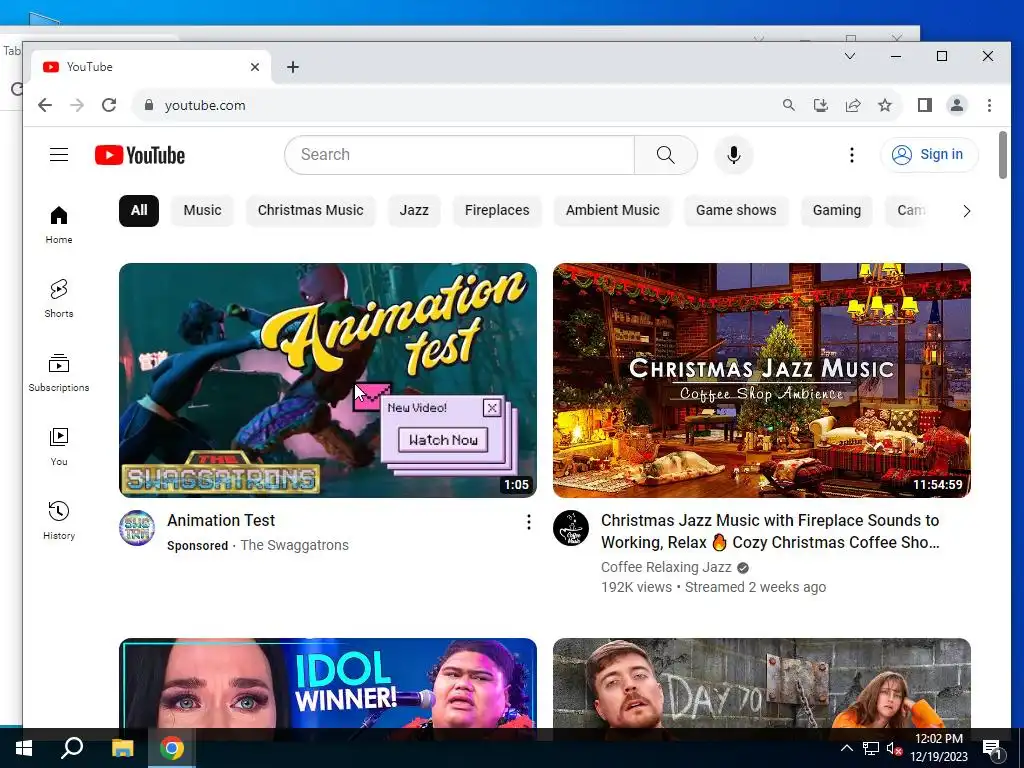Open File Explorer from taskbar
This screenshot has width=1024, height=768.
pyautogui.click(x=122, y=748)
